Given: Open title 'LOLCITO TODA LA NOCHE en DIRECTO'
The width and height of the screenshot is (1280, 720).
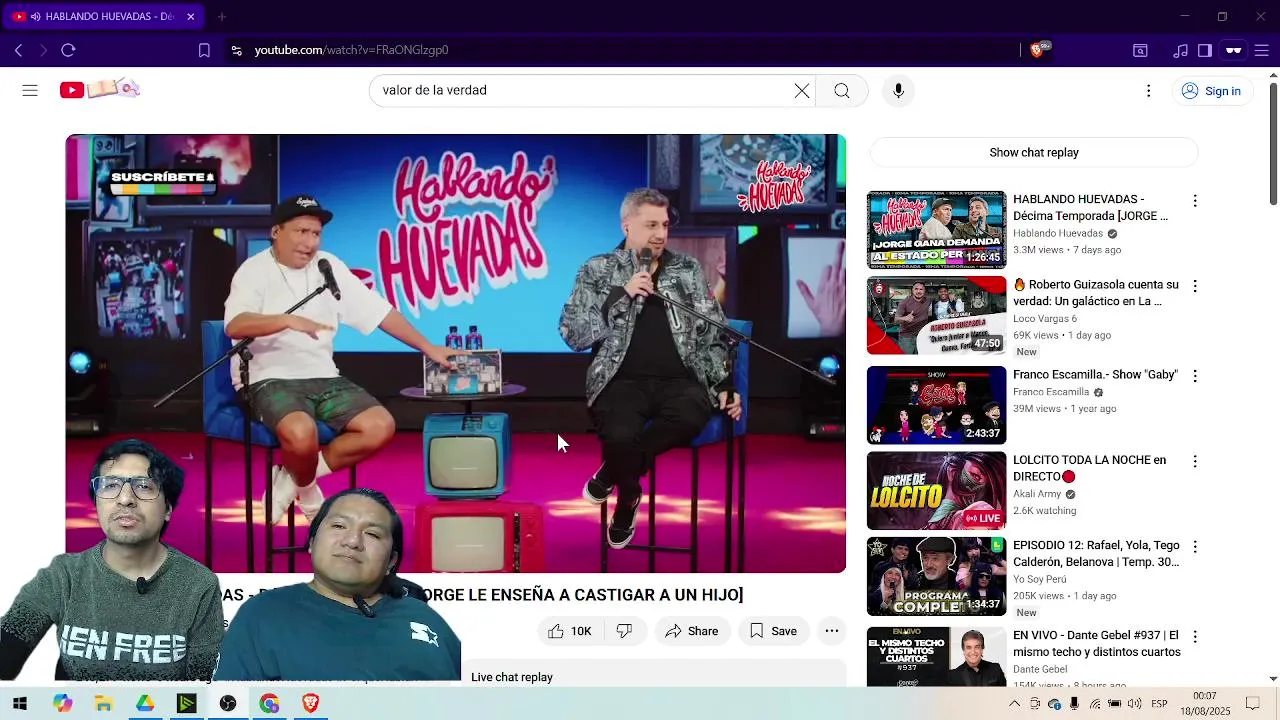Looking at the screenshot, I should (x=1089, y=468).
